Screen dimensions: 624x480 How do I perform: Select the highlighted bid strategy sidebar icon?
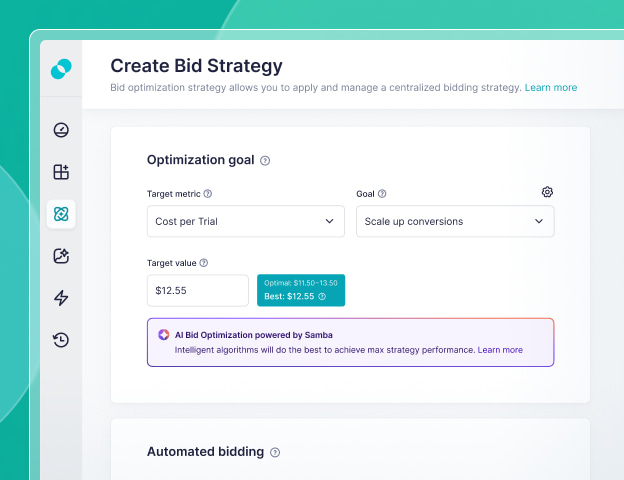coord(61,214)
